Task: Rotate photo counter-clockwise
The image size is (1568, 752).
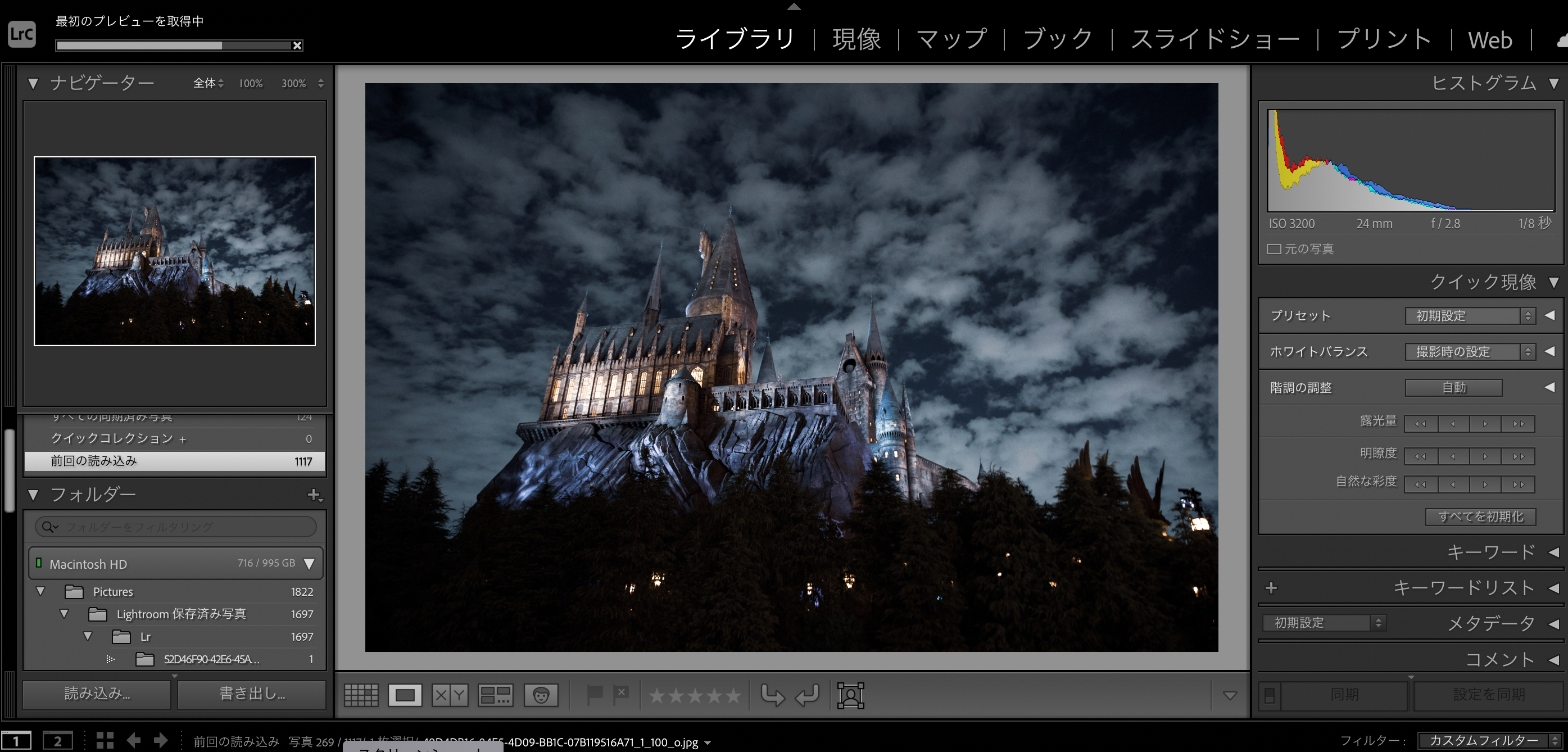Action: [x=773, y=695]
